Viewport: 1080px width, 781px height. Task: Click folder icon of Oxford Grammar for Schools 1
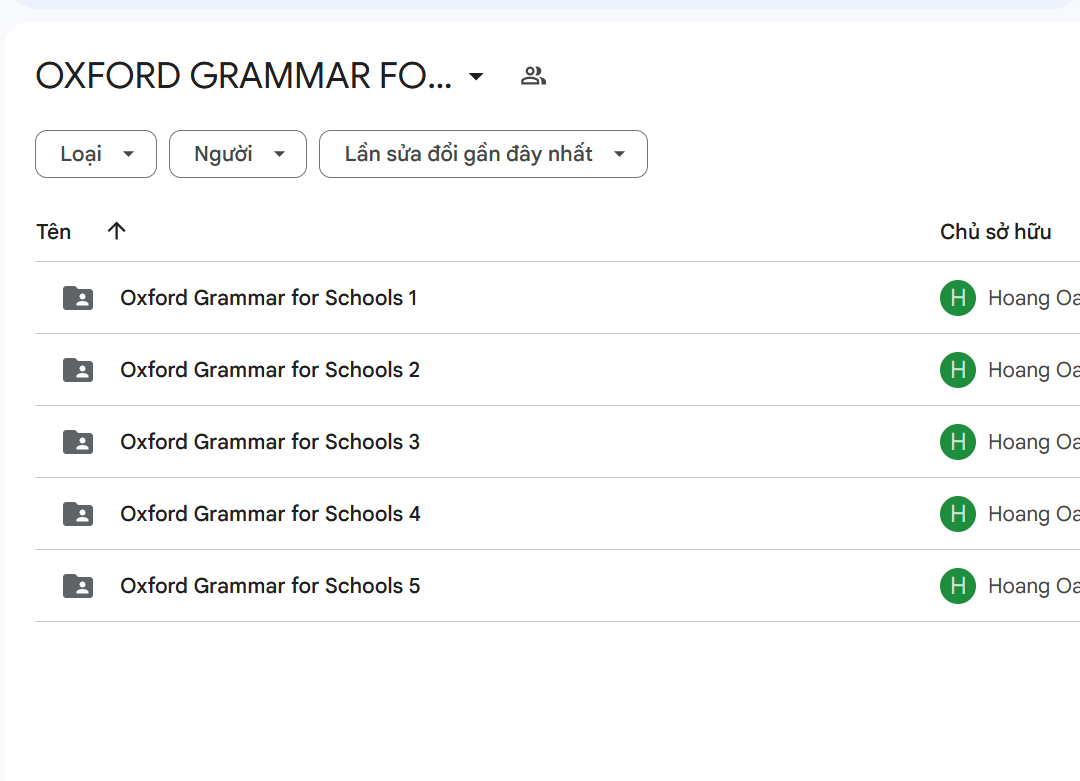click(78, 298)
